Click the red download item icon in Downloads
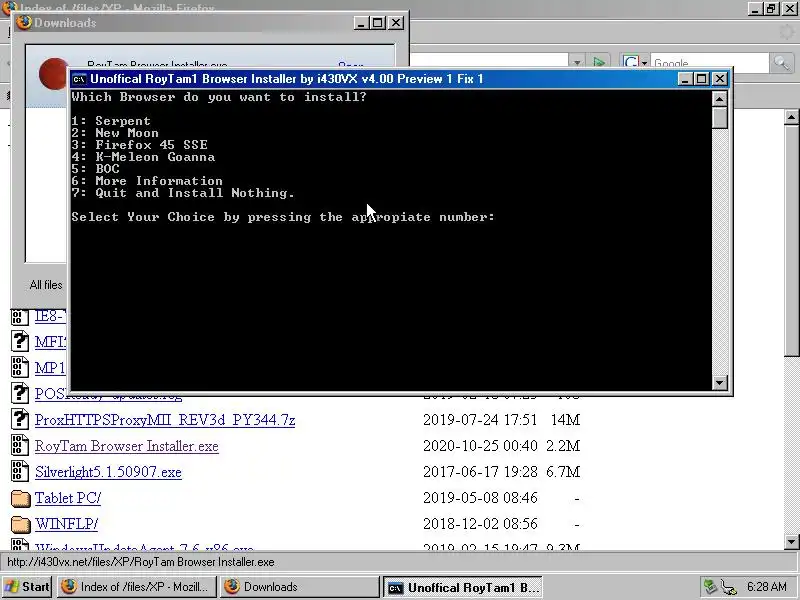 coord(53,74)
